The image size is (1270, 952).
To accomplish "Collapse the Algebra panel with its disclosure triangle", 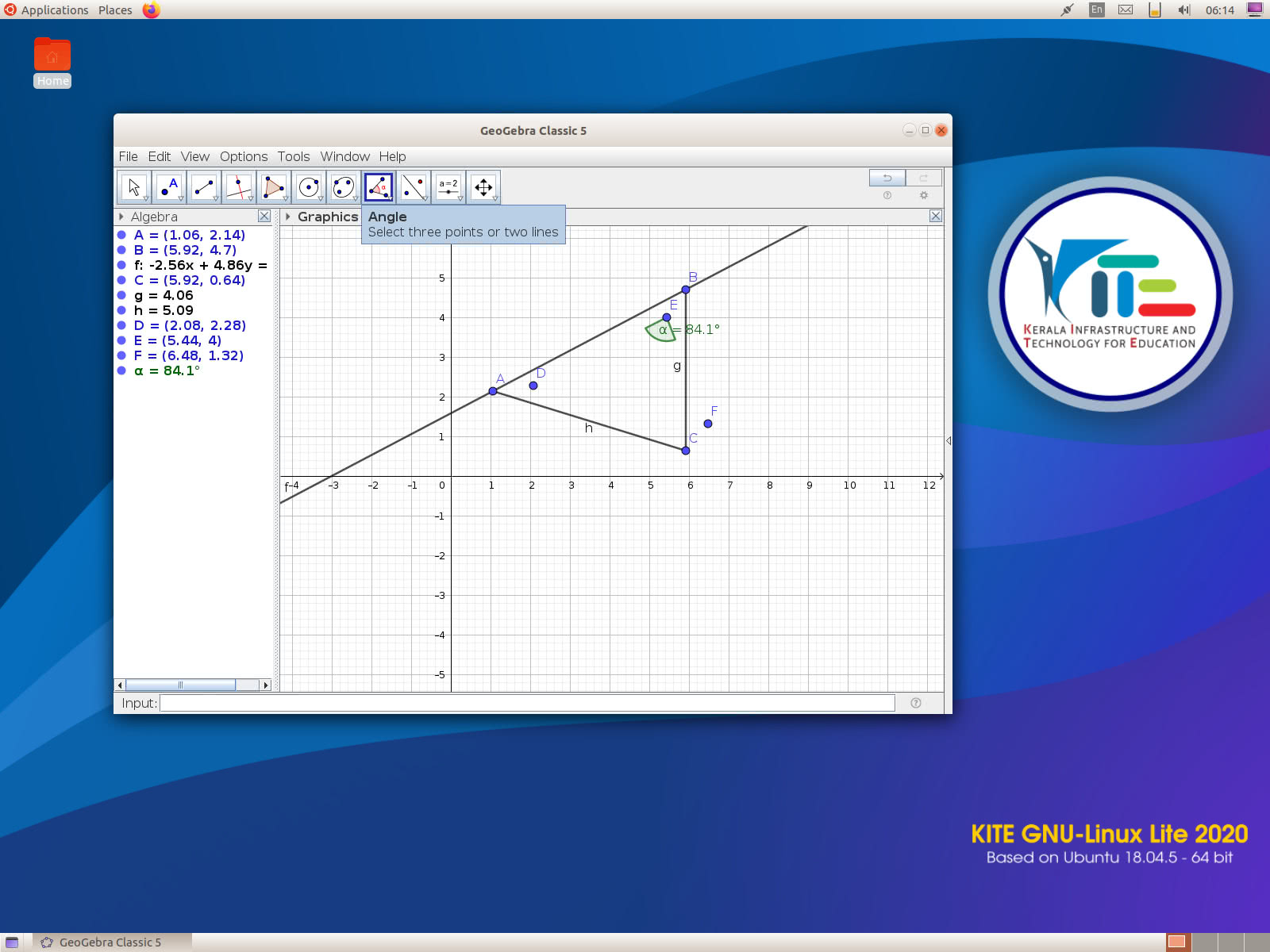I will (121, 216).
